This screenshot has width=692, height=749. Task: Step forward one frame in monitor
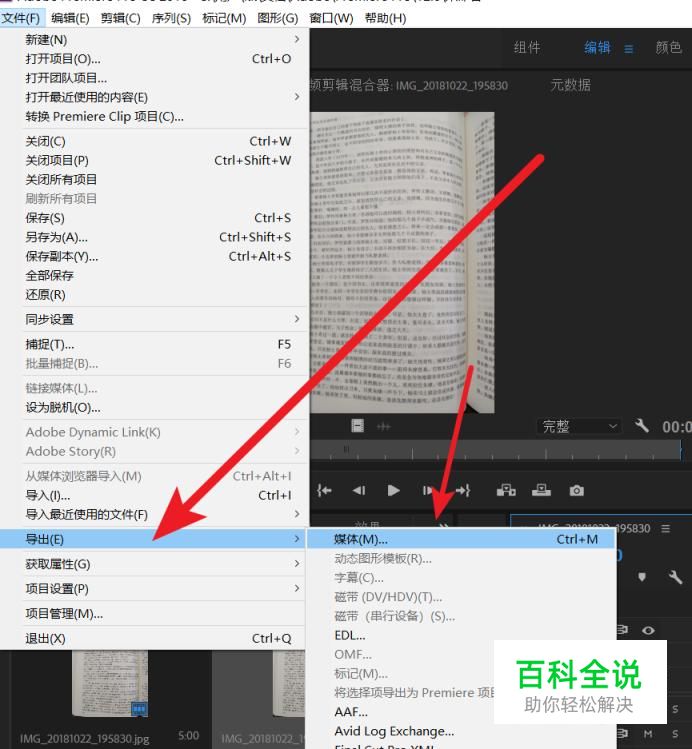coord(427,490)
